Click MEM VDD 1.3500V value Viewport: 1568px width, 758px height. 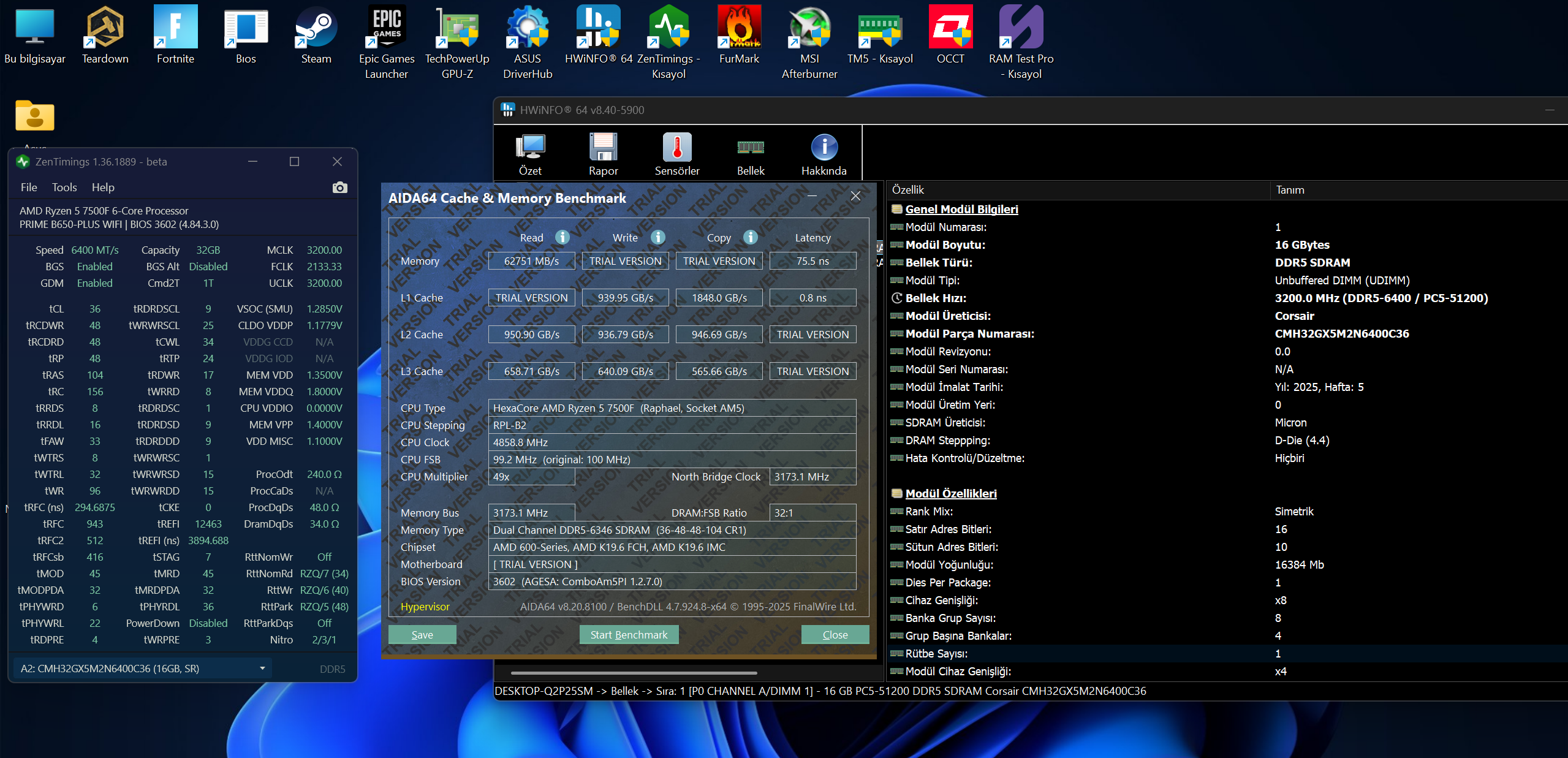[324, 375]
